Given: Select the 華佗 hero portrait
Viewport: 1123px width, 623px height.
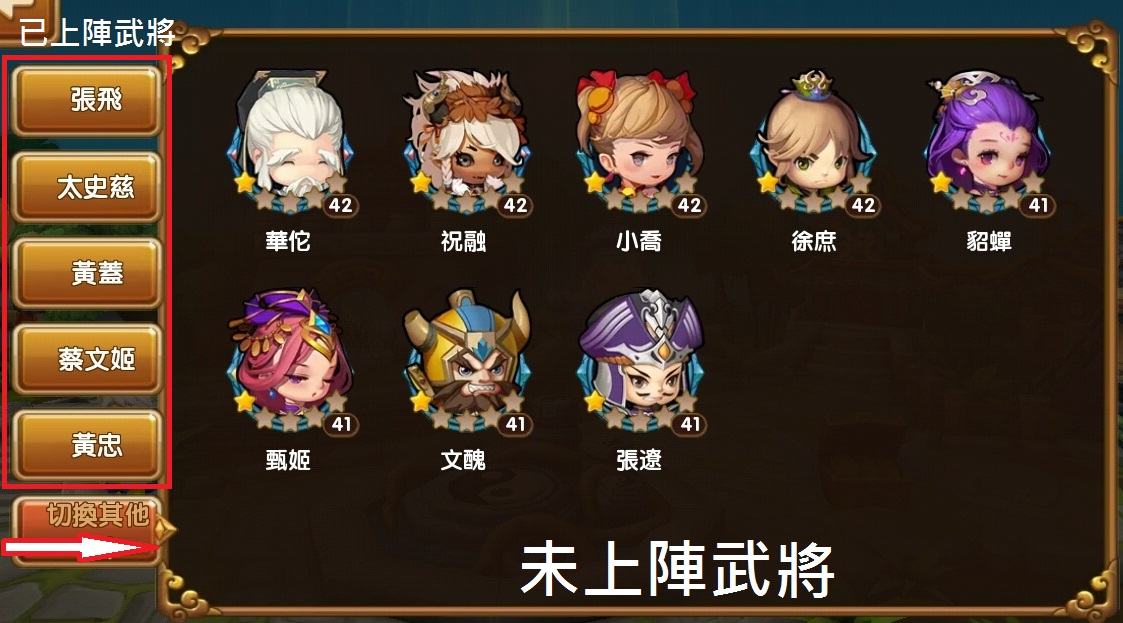Looking at the screenshot, I should 289,142.
